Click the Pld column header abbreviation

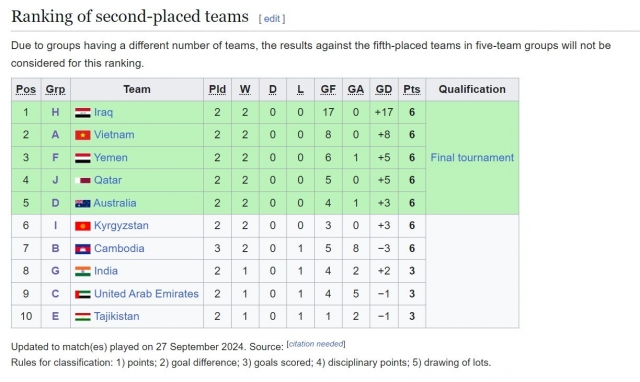(x=217, y=89)
